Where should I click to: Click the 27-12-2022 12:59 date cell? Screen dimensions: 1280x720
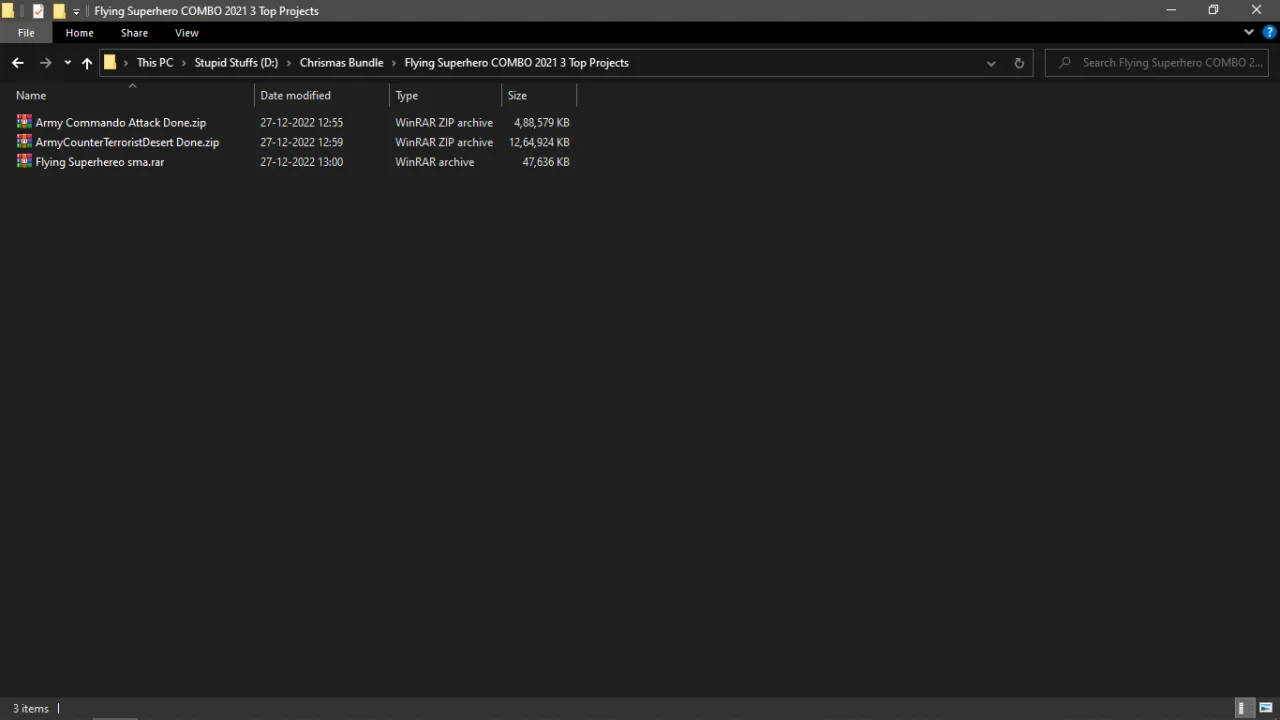(301, 142)
